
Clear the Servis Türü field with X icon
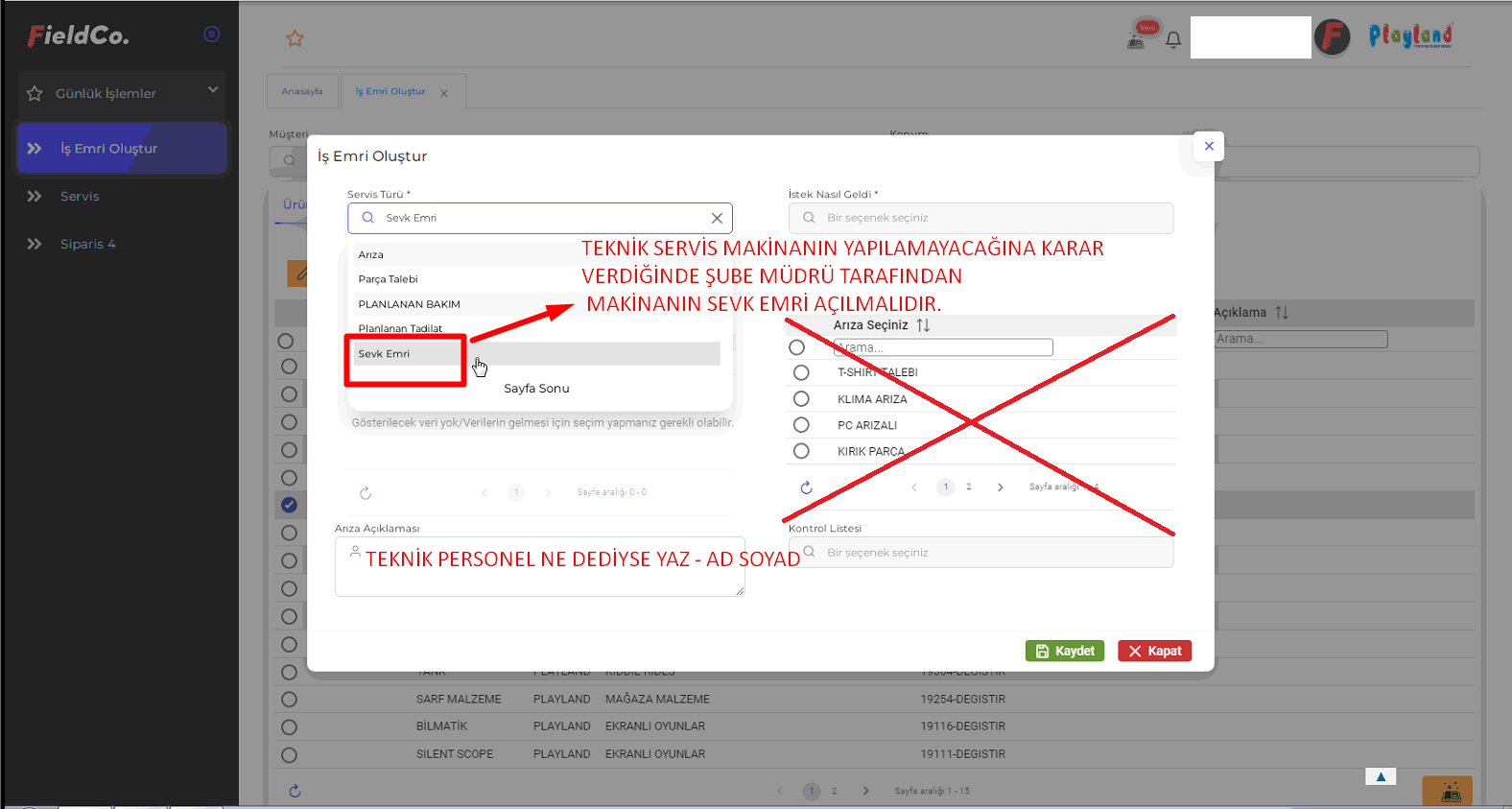tap(717, 218)
